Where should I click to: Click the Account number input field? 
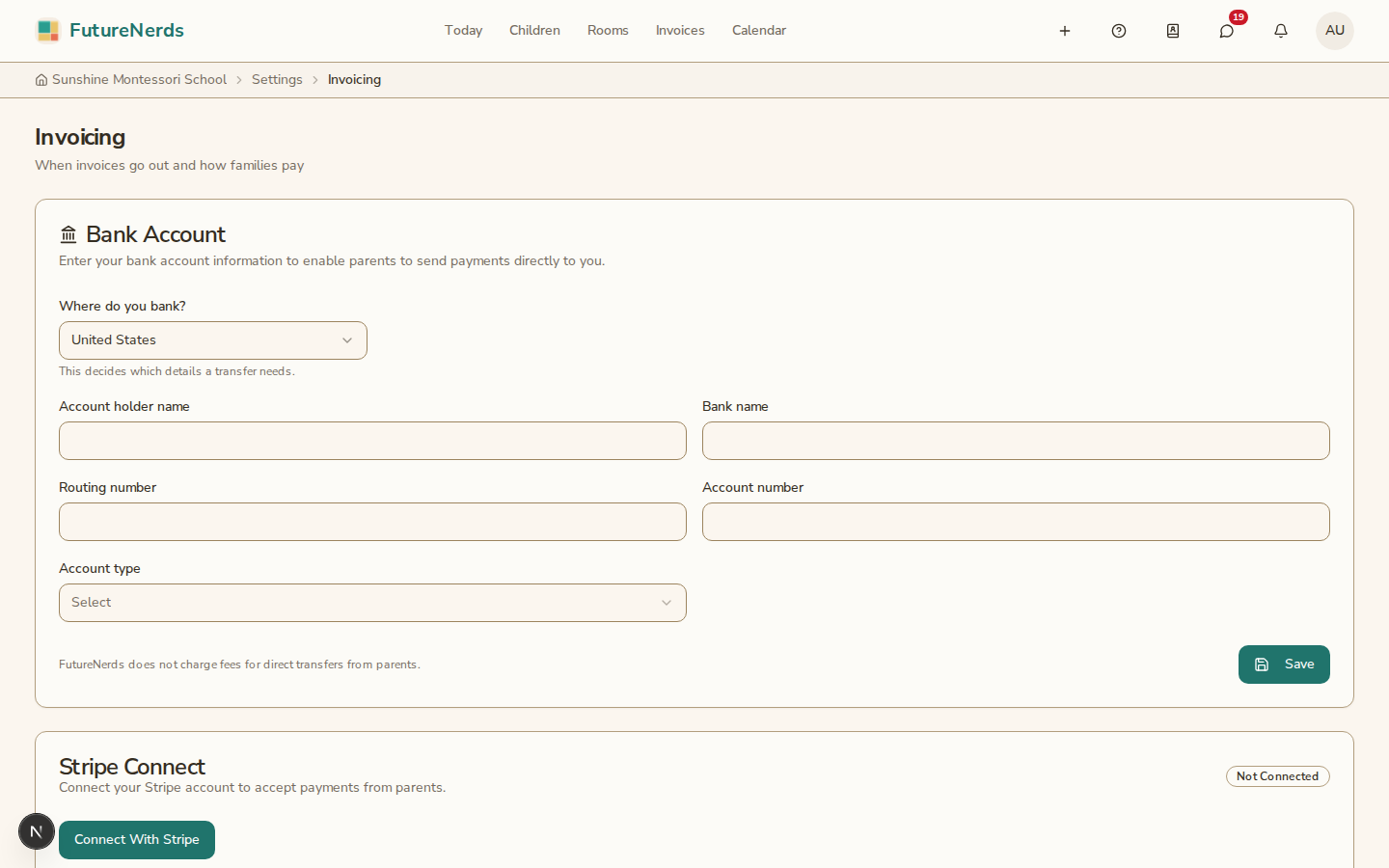[x=1016, y=522]
